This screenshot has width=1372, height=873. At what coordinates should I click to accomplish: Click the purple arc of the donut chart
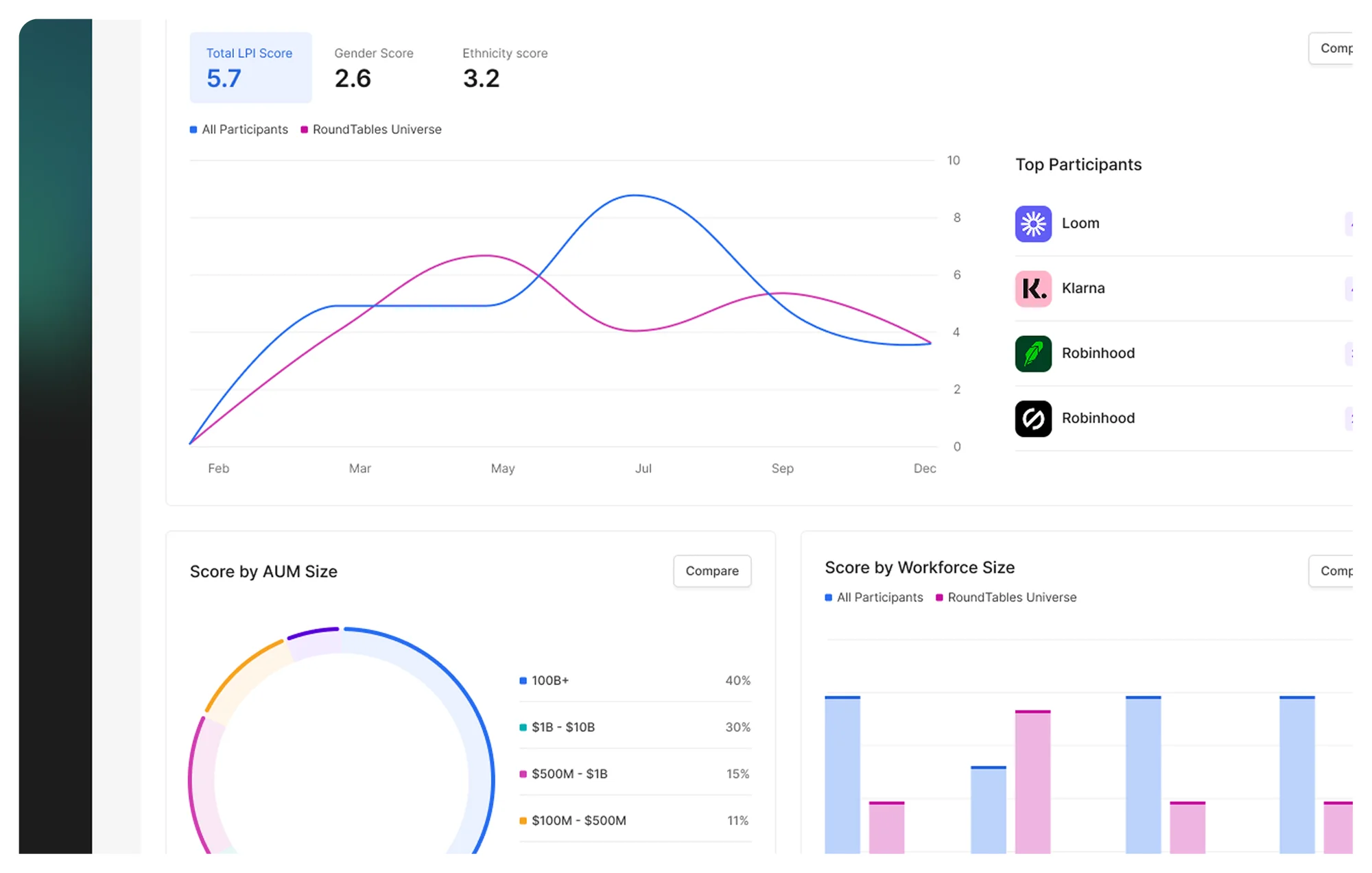313,632
